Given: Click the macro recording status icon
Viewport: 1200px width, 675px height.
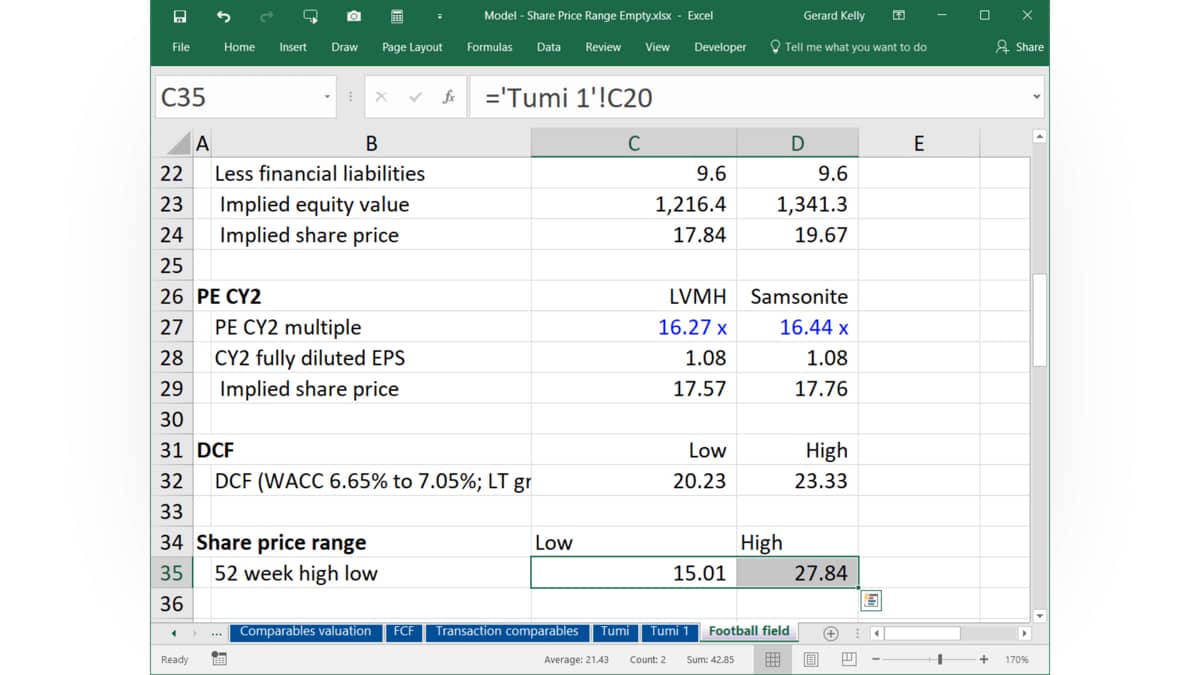Looking at the screenshot, I should [219, 659].
